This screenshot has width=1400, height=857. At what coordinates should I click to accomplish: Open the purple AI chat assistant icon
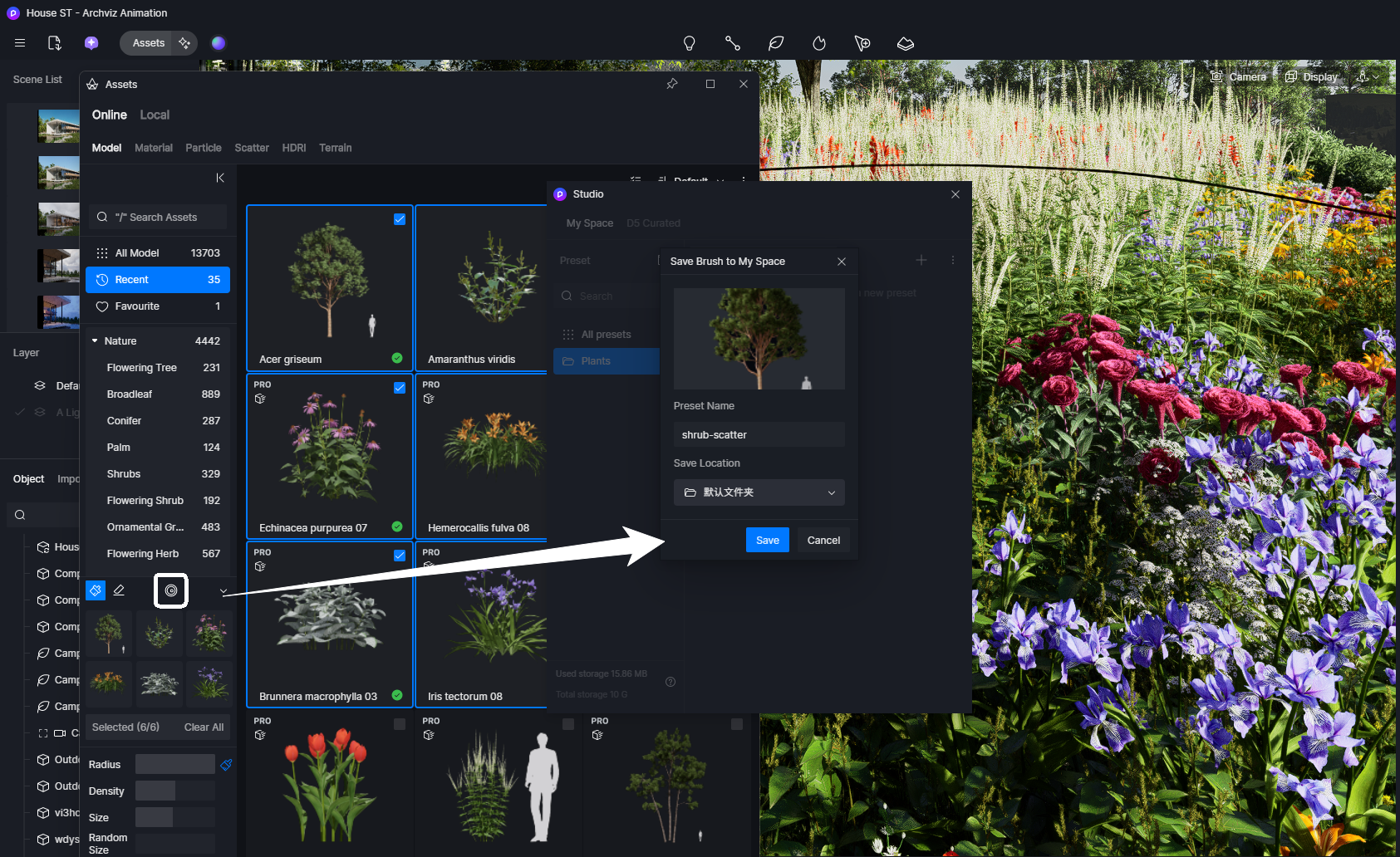pyautogui.click(x=91, y=43)
